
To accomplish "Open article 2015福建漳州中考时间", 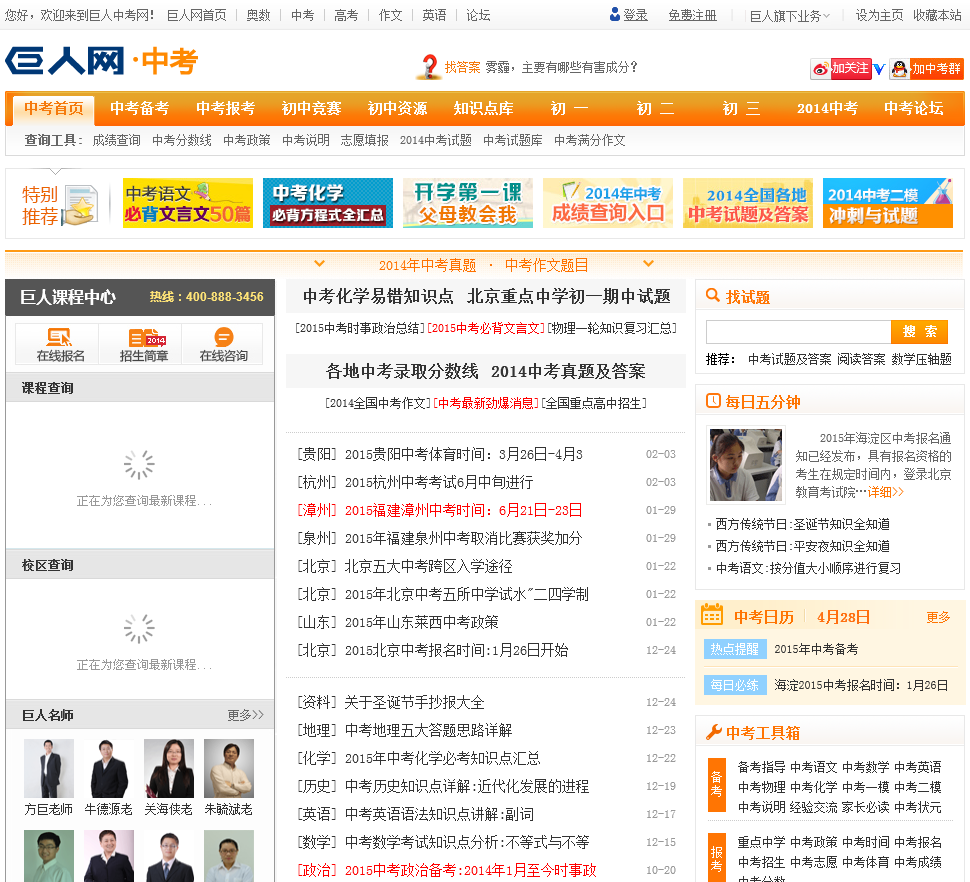I will [x=463, y=510].
